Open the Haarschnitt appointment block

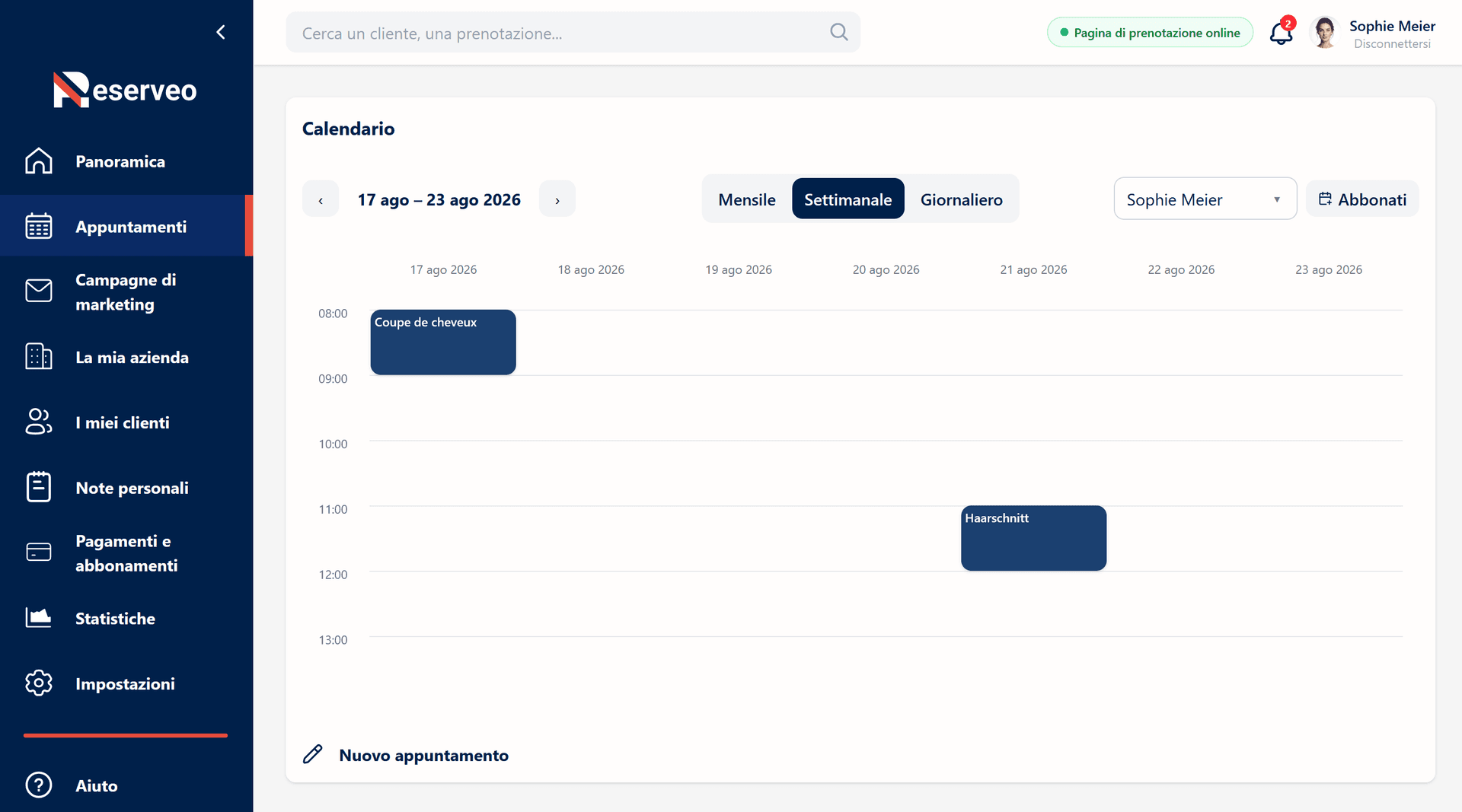[x=1033, y=538]
